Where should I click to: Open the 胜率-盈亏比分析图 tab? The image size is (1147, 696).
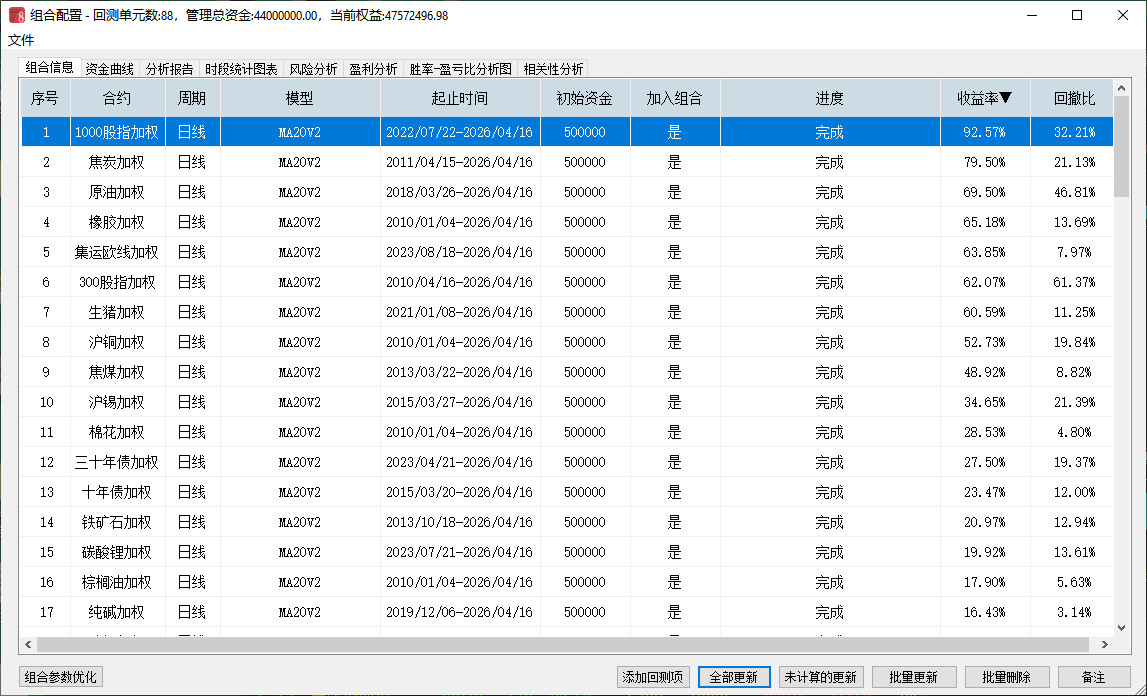pos(460,69)
